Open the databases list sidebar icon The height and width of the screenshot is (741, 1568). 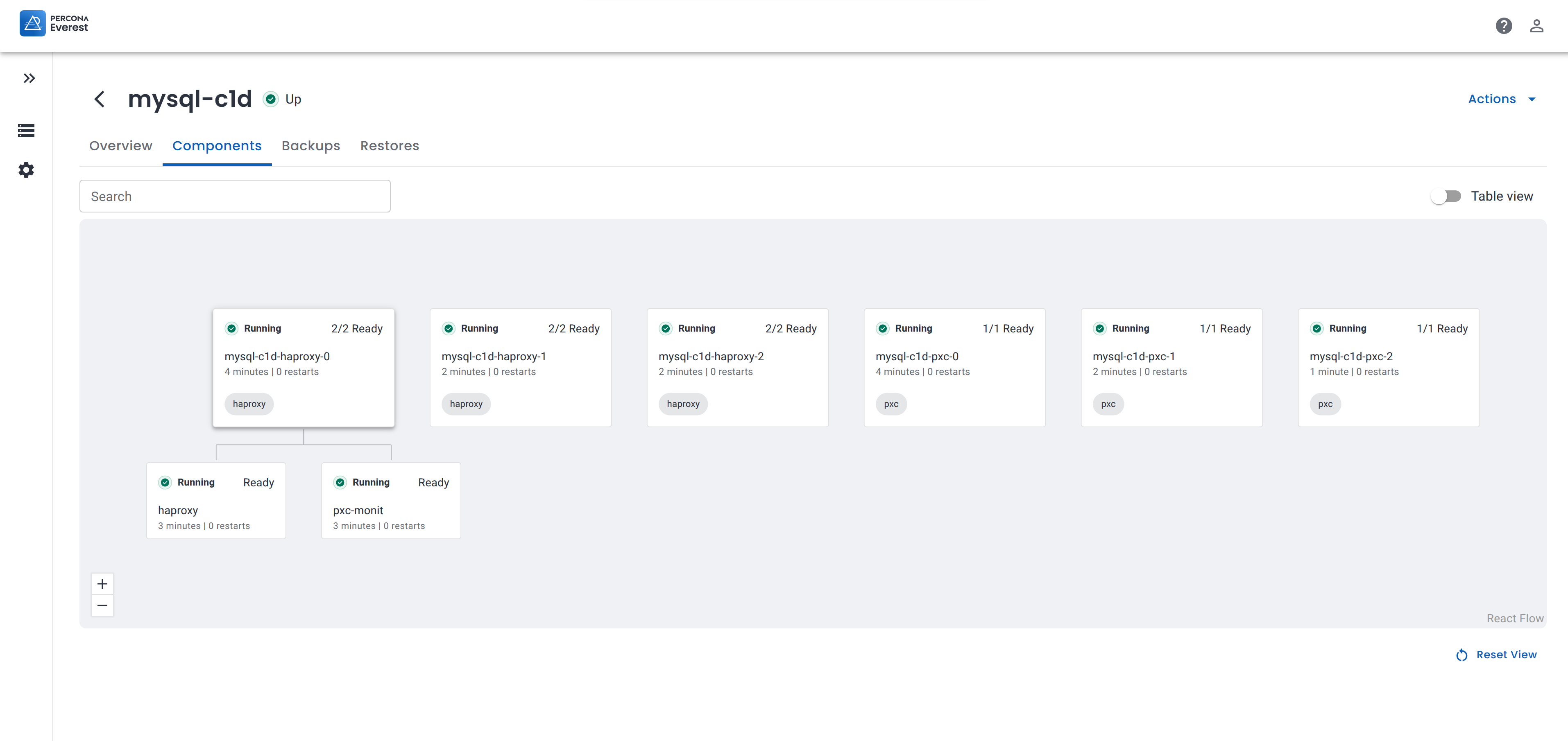pyautogui.click(x=26, y=130)
